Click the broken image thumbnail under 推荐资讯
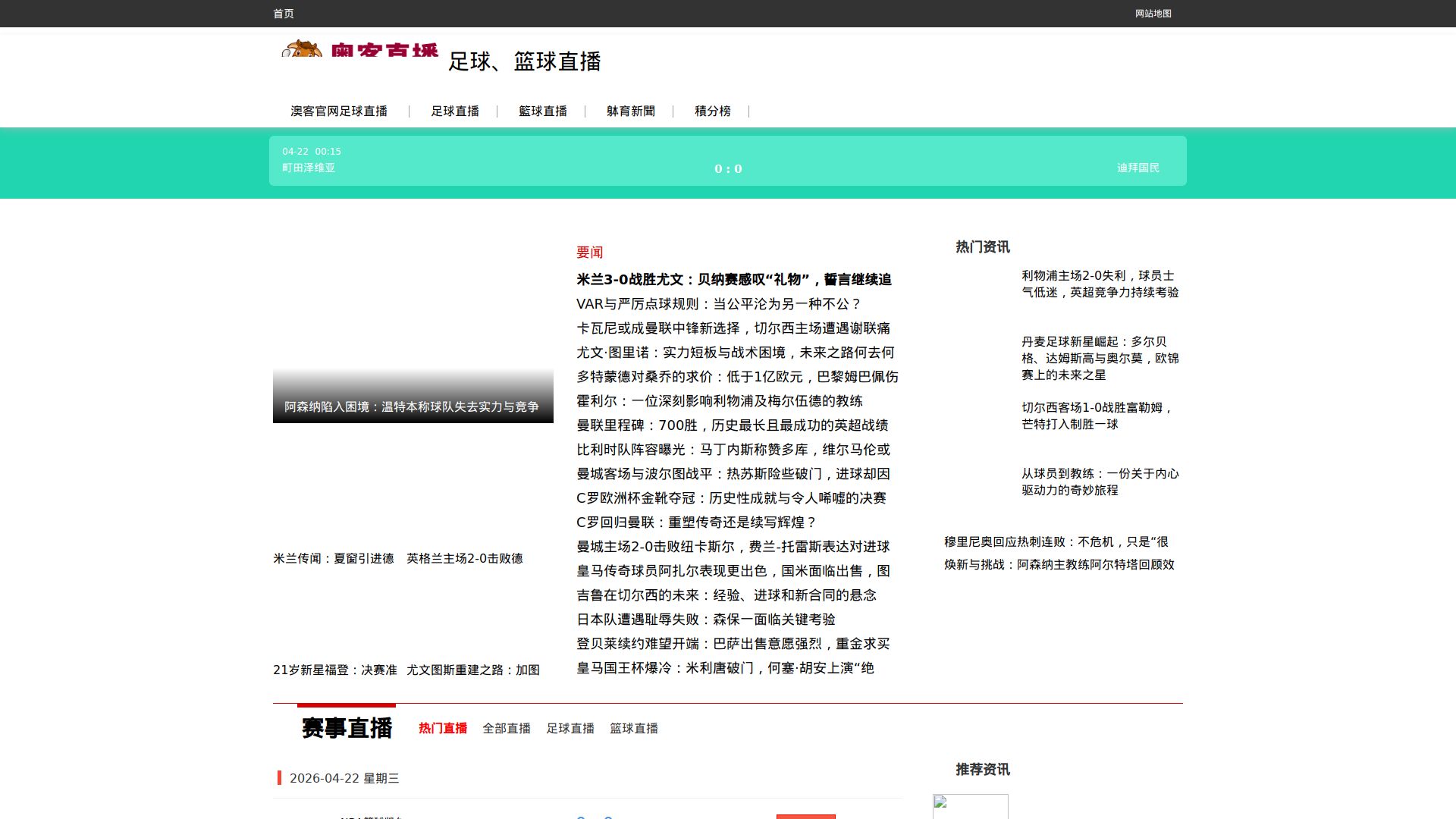Screen dimensions: 1456x819 pyautogui.click(x=970, y=806)
